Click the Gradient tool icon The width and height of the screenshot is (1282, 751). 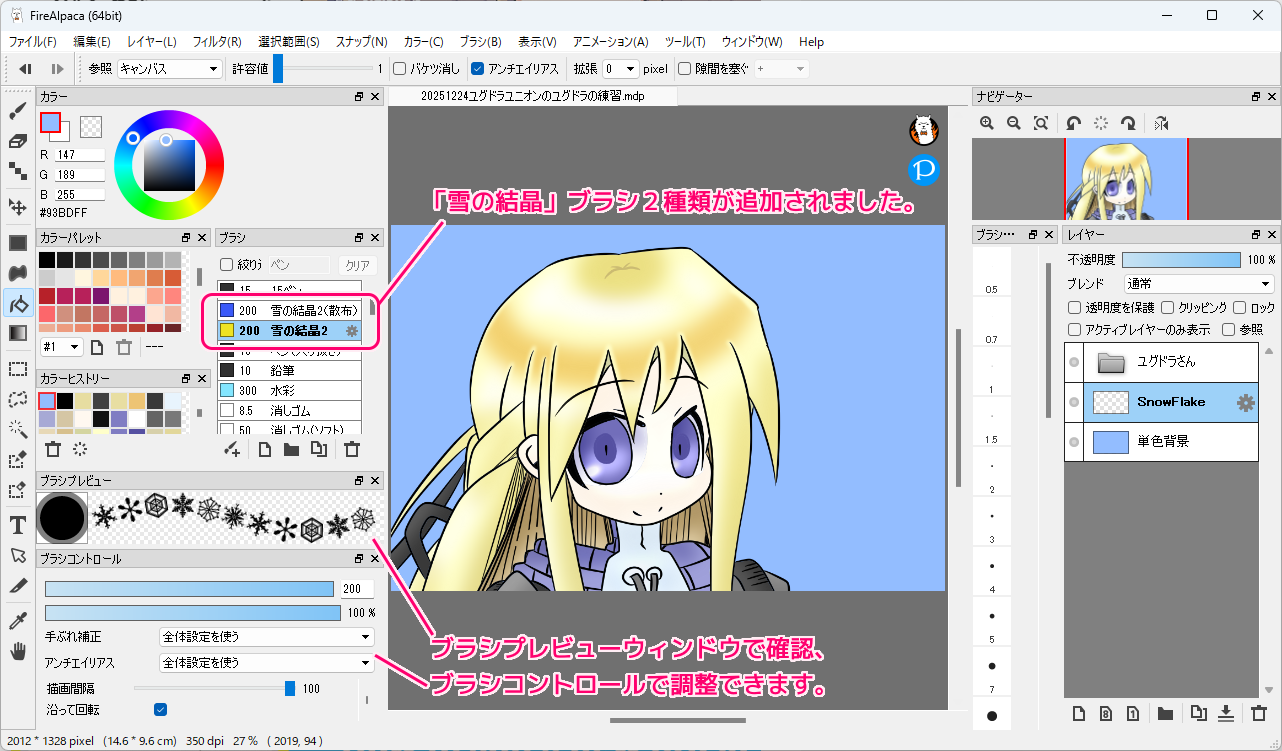coord(17,333)
